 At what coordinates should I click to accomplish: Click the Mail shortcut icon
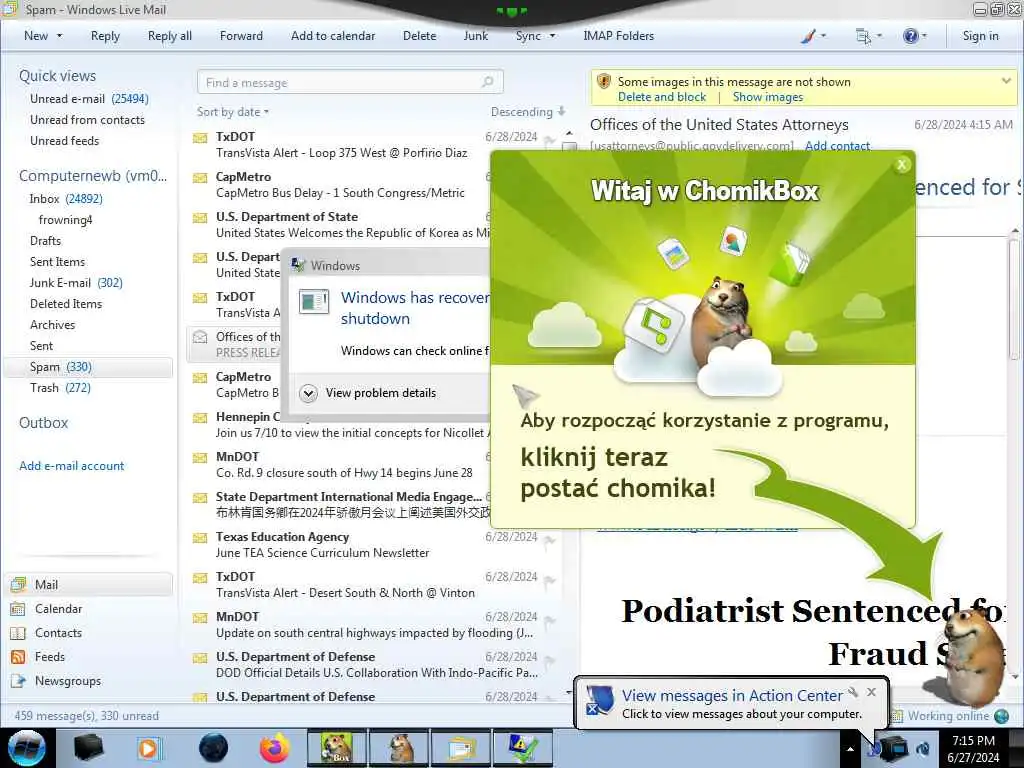click(18, 584)
